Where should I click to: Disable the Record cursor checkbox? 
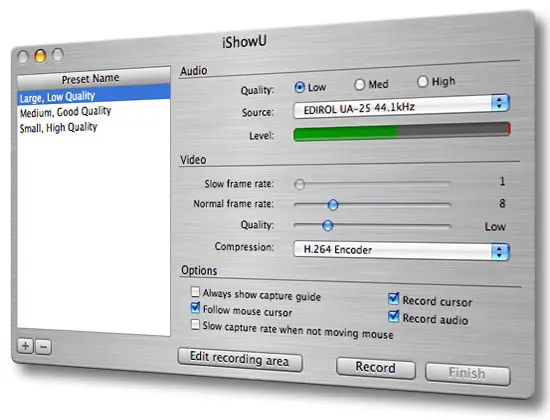(394, 299)
